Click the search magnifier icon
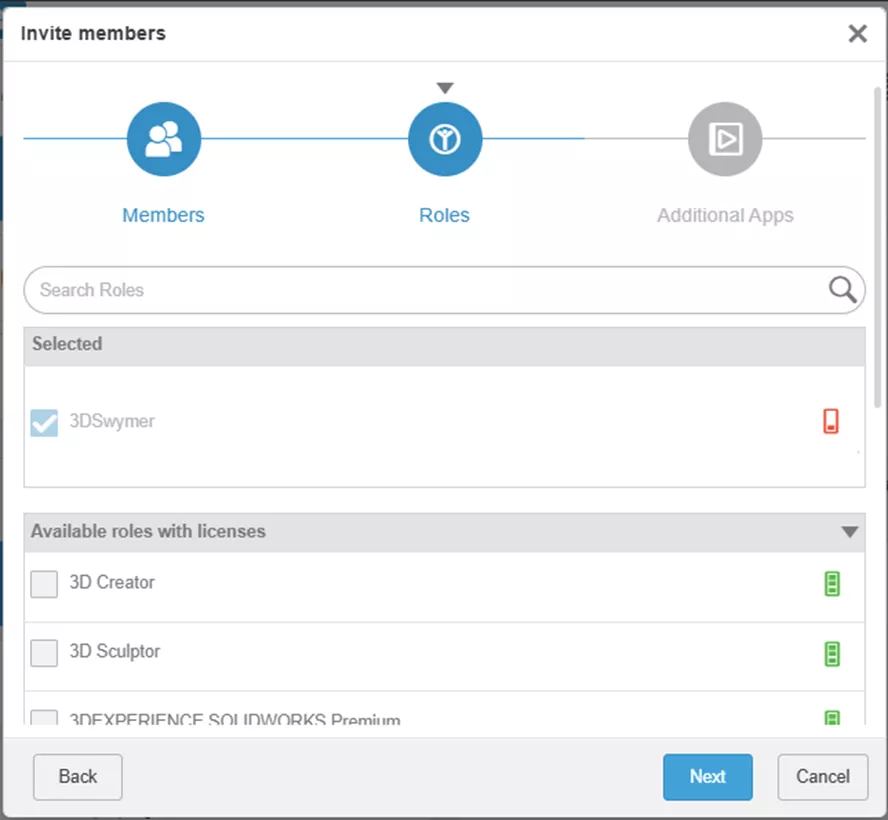888x820 pixels. (x=843, y=289)
